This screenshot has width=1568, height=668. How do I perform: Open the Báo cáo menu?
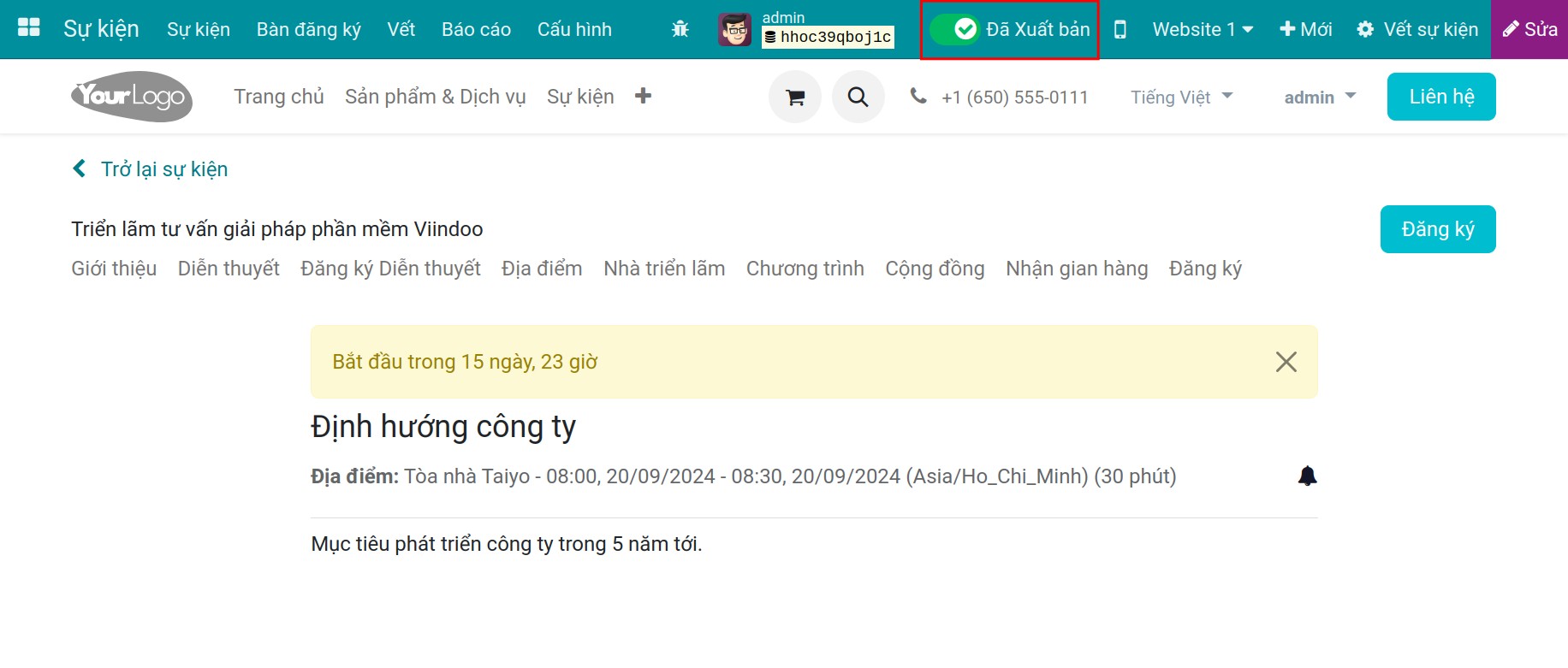476,29
